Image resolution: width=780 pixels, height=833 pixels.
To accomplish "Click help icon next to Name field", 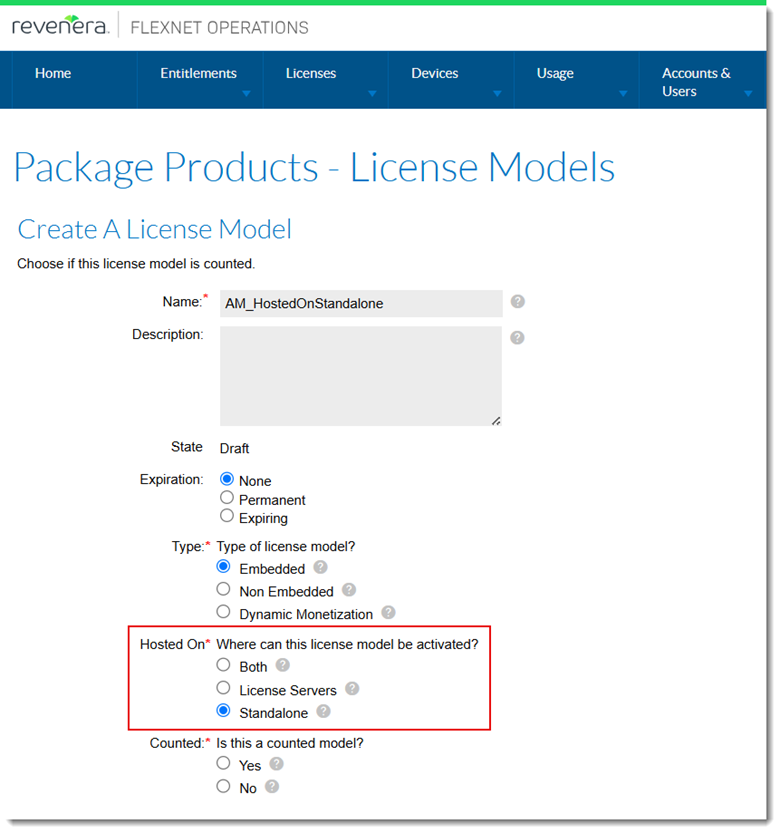I will (517, 302).
